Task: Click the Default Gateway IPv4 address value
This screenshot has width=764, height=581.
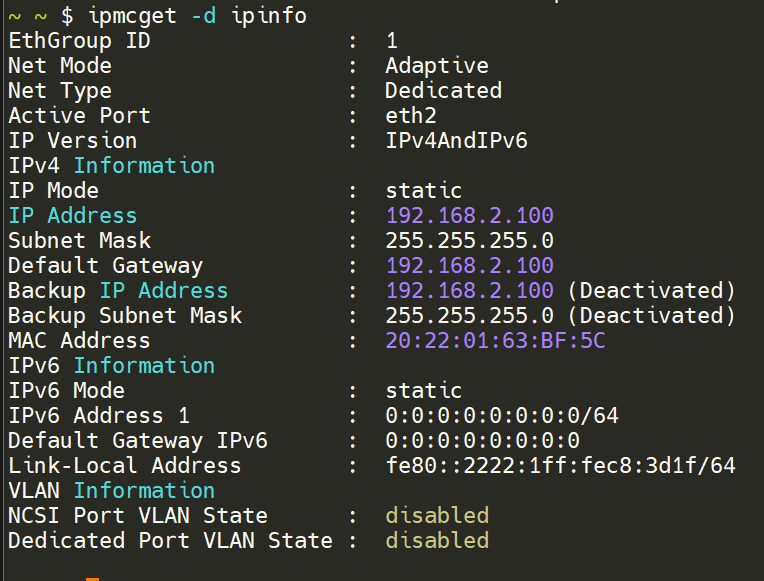Action: point(469,266)
